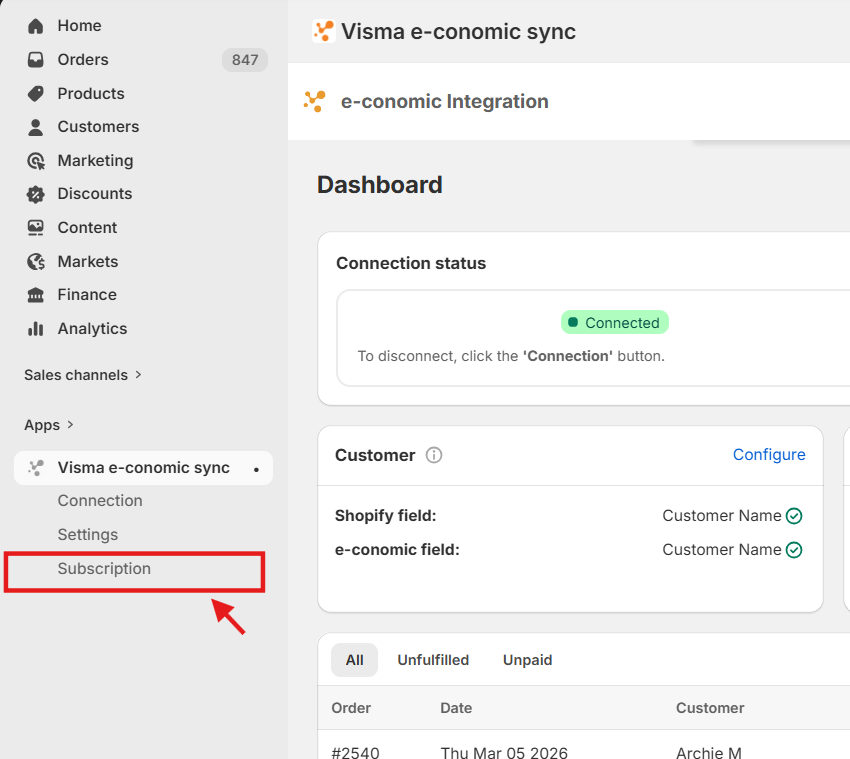Click the 847 orders count badge

(x=245, y=60)
